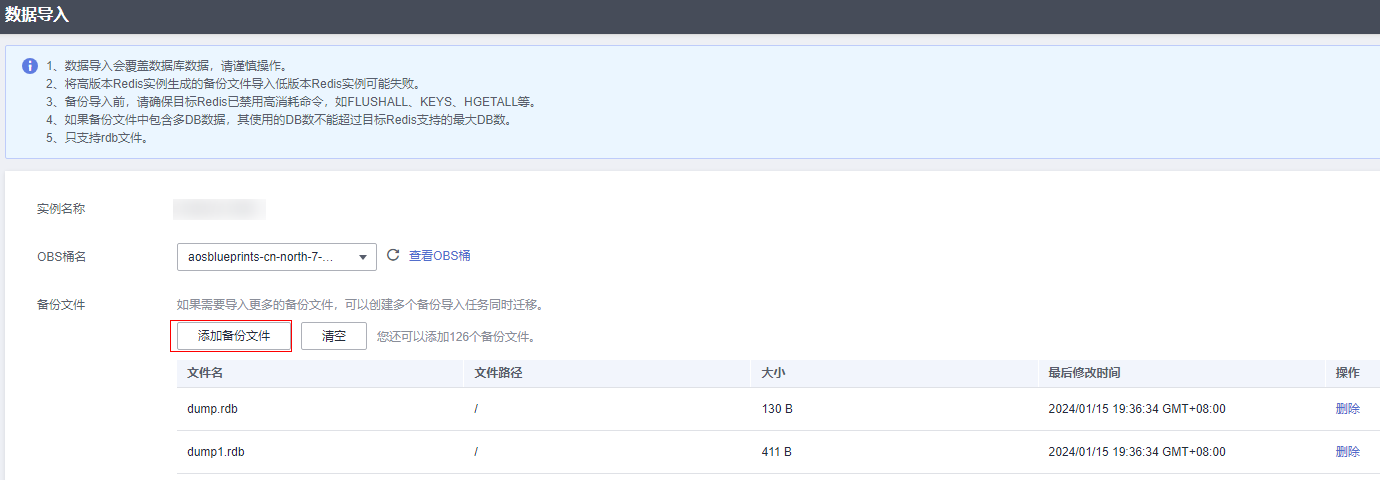
Task: Click the refresh icon beside the OBS bucket selector
Action: [x=393, y=256]
